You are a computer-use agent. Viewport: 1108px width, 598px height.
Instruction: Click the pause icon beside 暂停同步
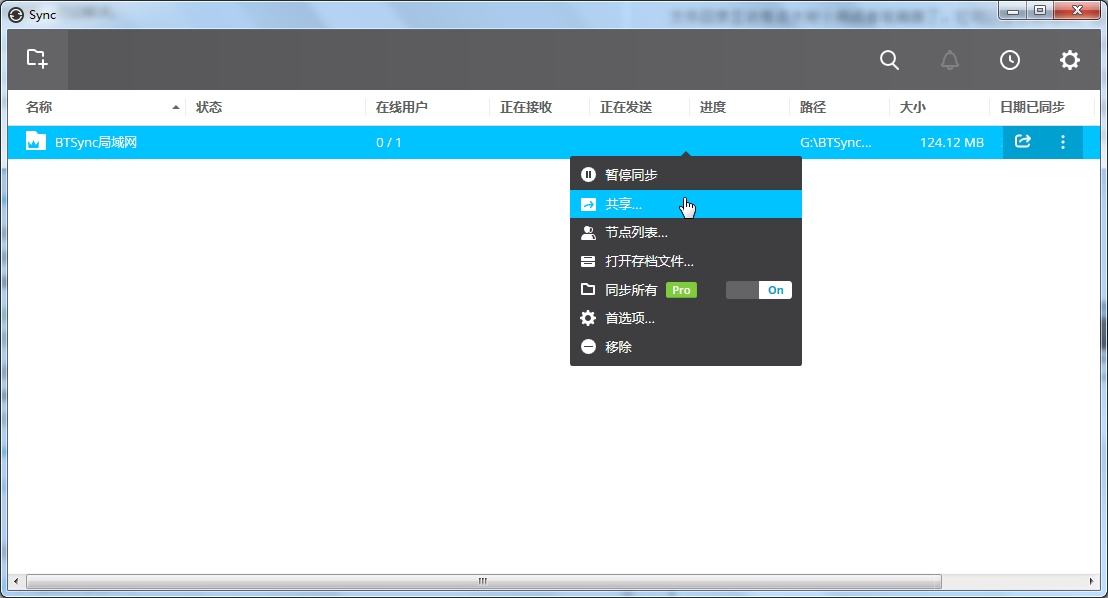click(x=588, y=175)
